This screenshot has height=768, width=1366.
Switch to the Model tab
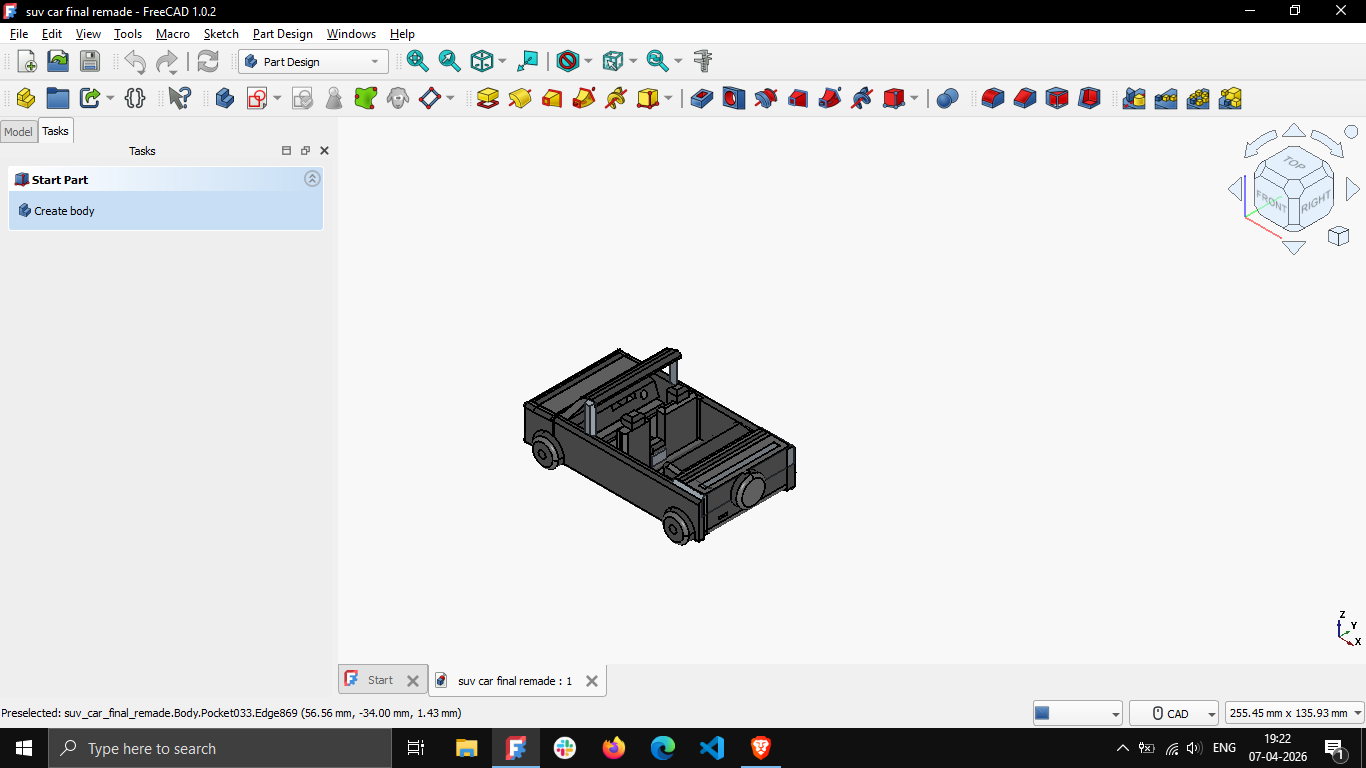pos(18,131)
